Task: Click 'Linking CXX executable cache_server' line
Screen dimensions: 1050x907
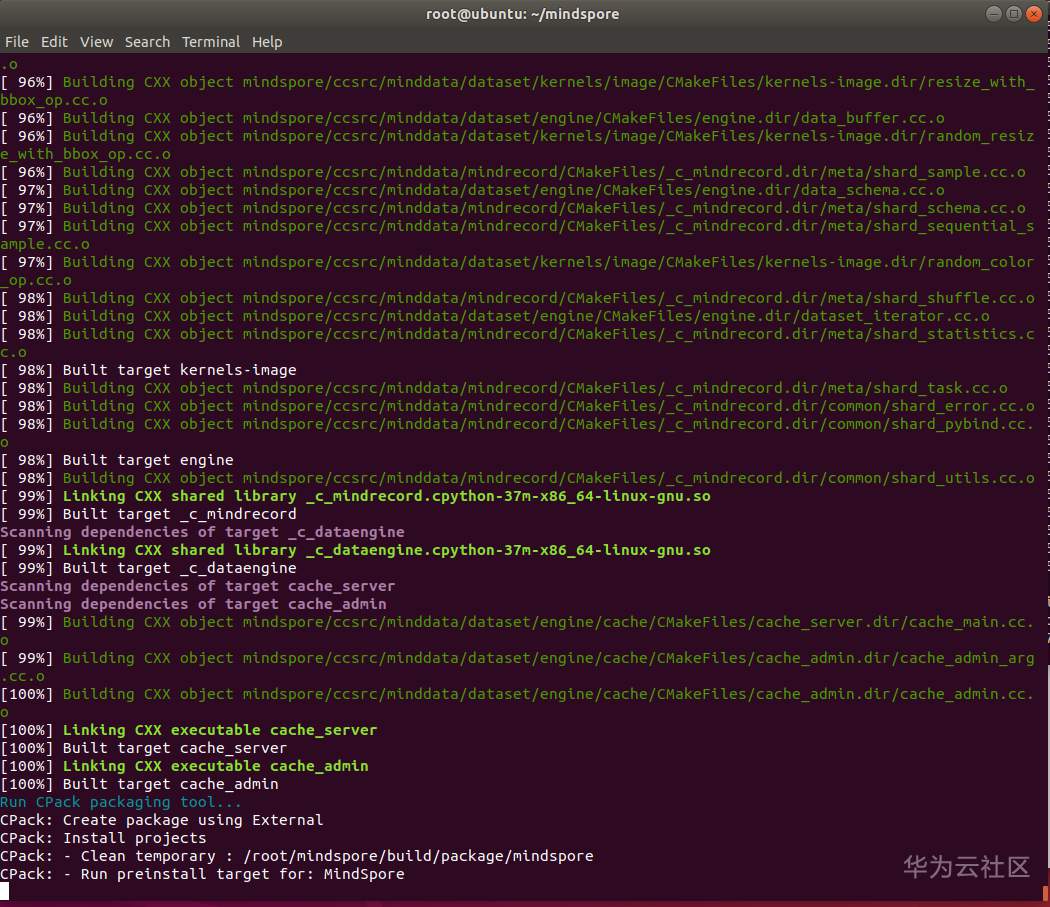Action: [x=189, y=730]
